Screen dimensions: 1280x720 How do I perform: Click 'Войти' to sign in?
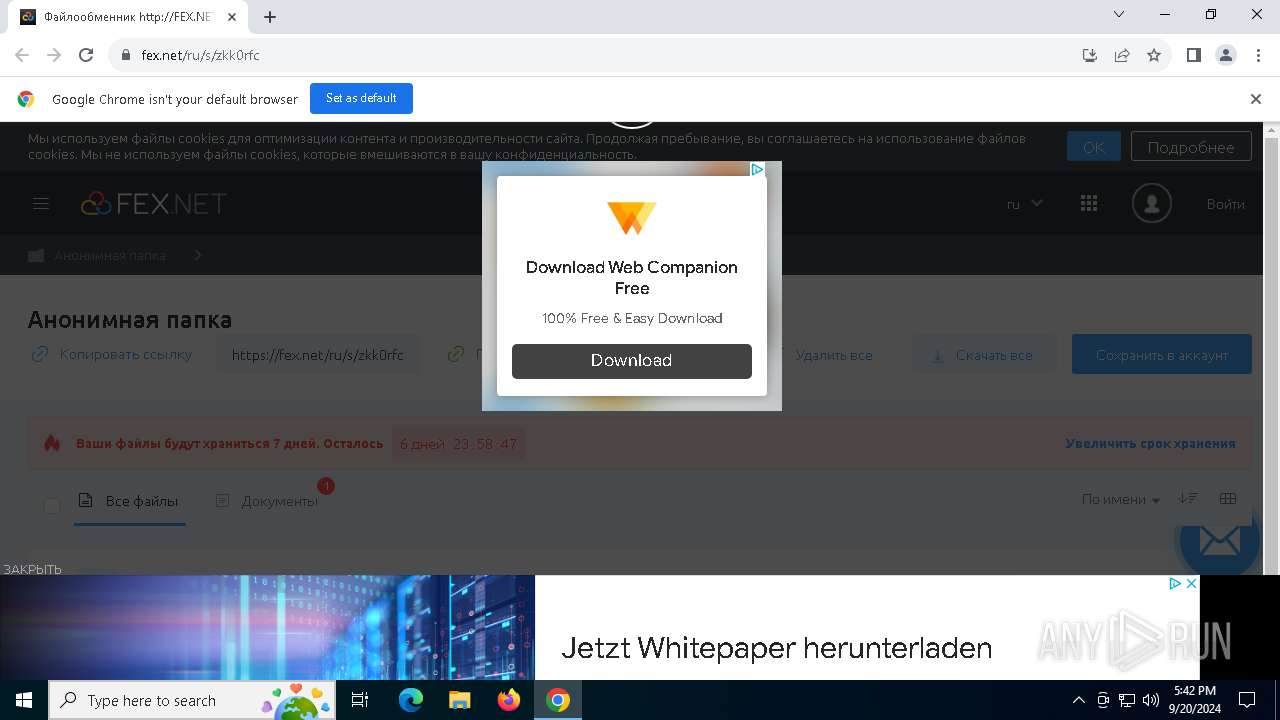1226,204
